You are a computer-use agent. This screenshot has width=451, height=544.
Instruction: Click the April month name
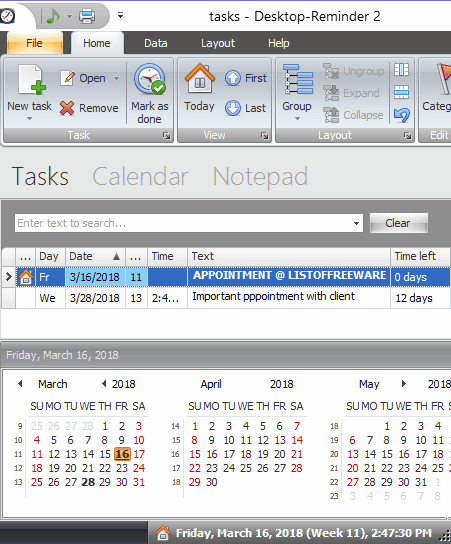(x=211, y=384)
